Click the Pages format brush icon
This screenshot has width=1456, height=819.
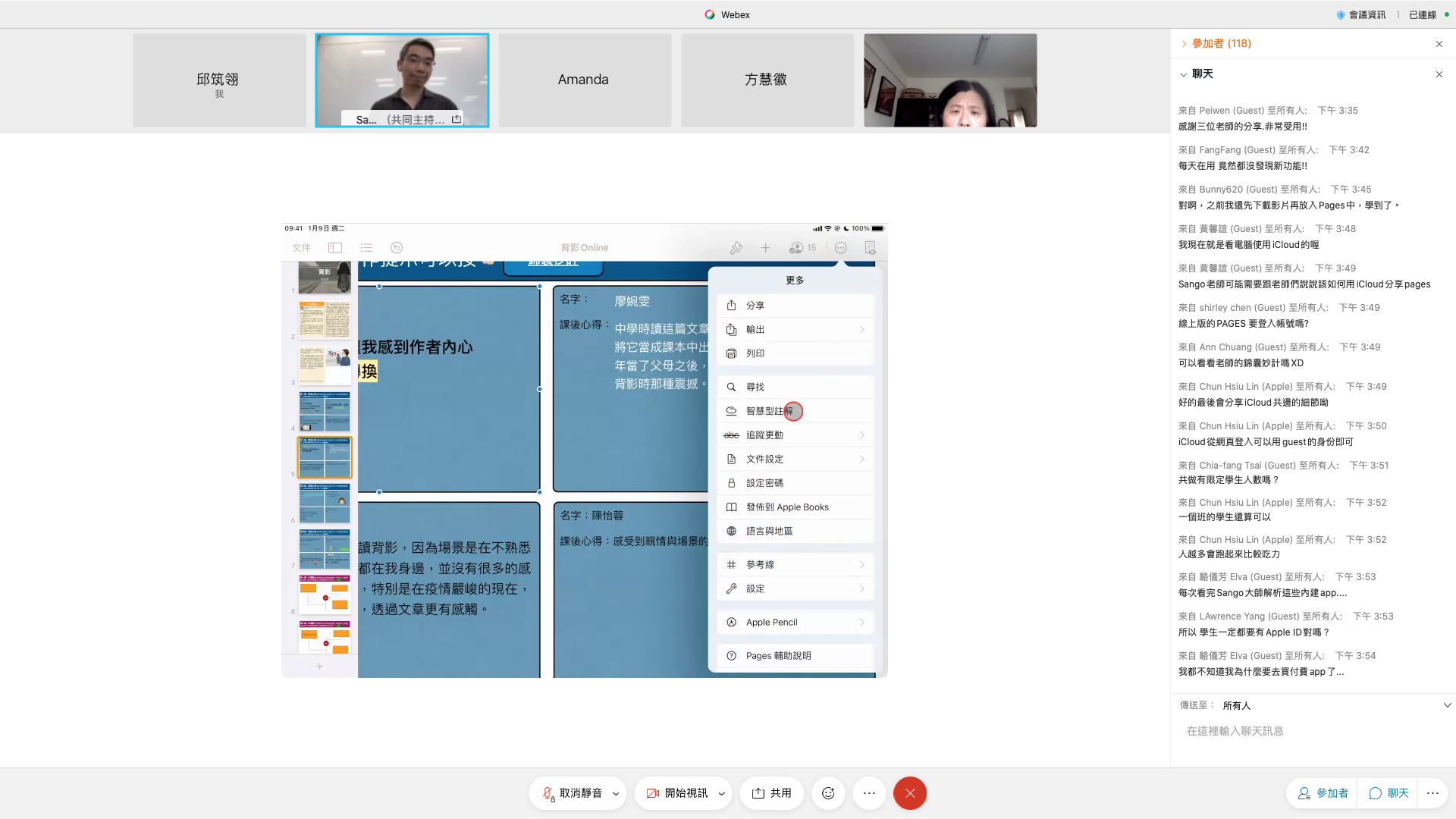(x=736, y=248)
